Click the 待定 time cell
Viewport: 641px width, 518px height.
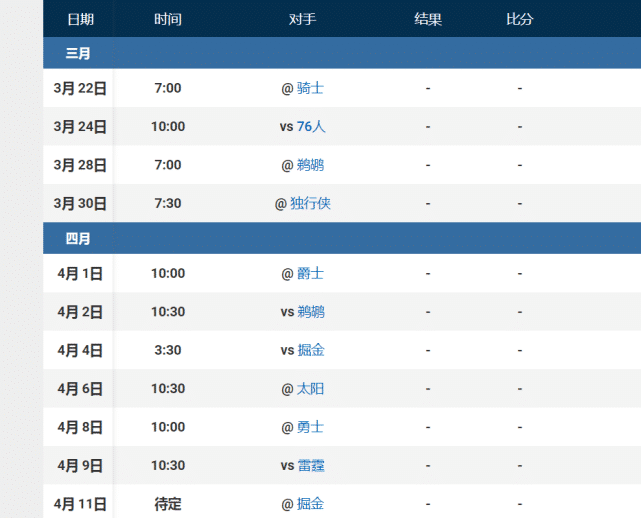click(x=168, y=504)
